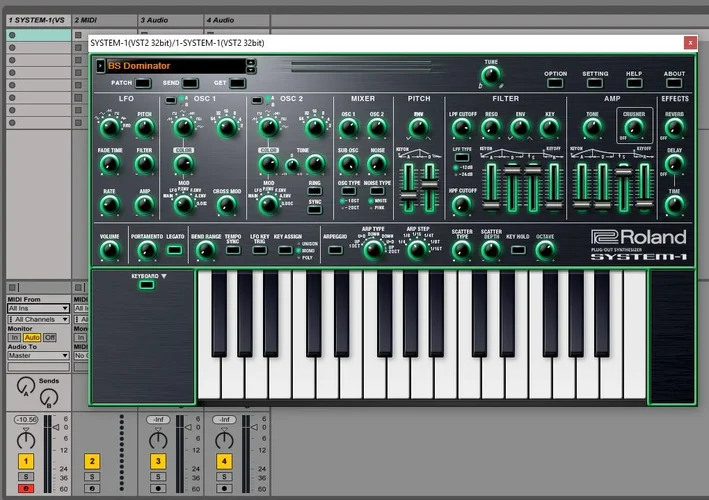The image size is (709, 500).
Task: Adjust the LFO RATE knob
Action: 110,205
